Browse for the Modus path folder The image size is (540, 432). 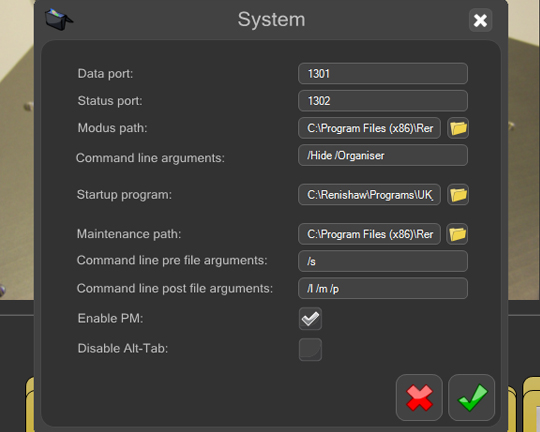458,128
